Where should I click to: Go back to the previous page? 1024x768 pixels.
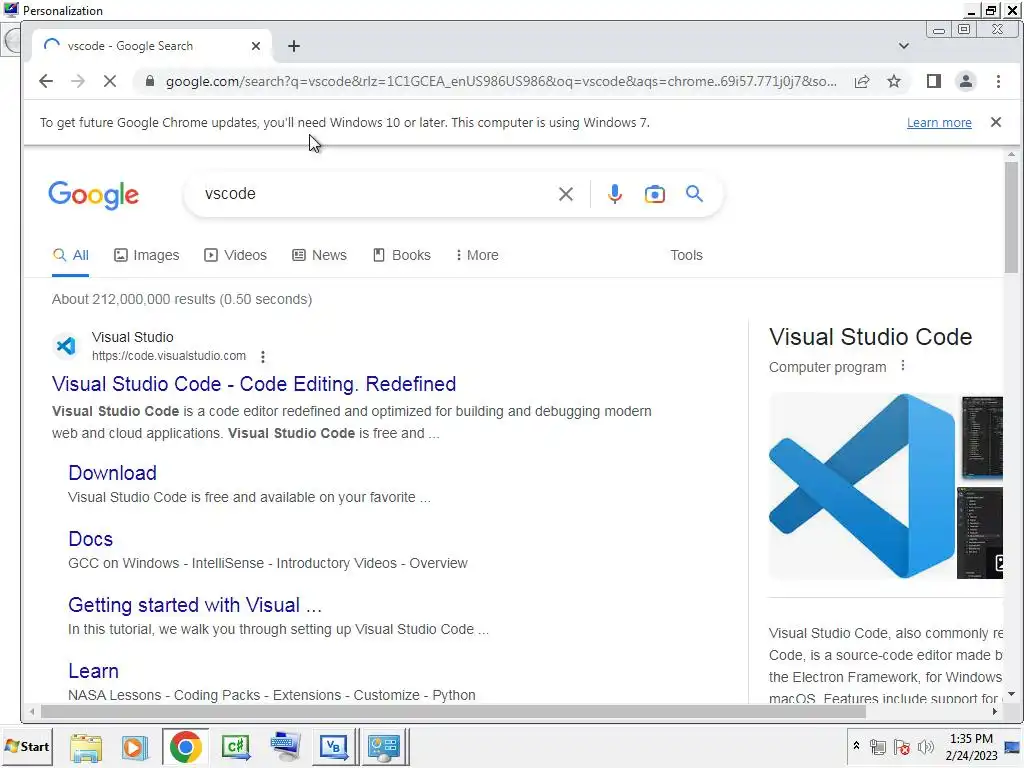pyautogui.click(x=46, y=81)
